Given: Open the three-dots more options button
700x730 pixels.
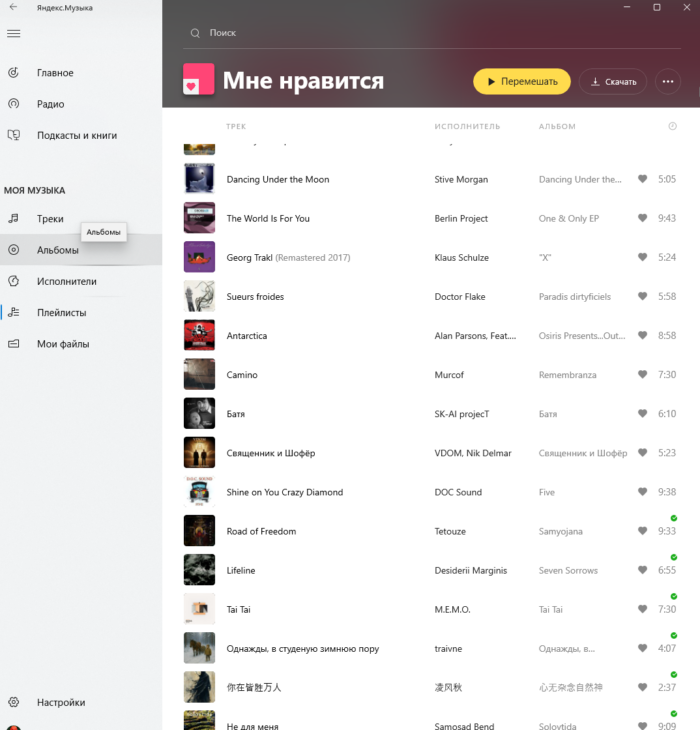Looking at the screenshot, I should tap(668, 81).
